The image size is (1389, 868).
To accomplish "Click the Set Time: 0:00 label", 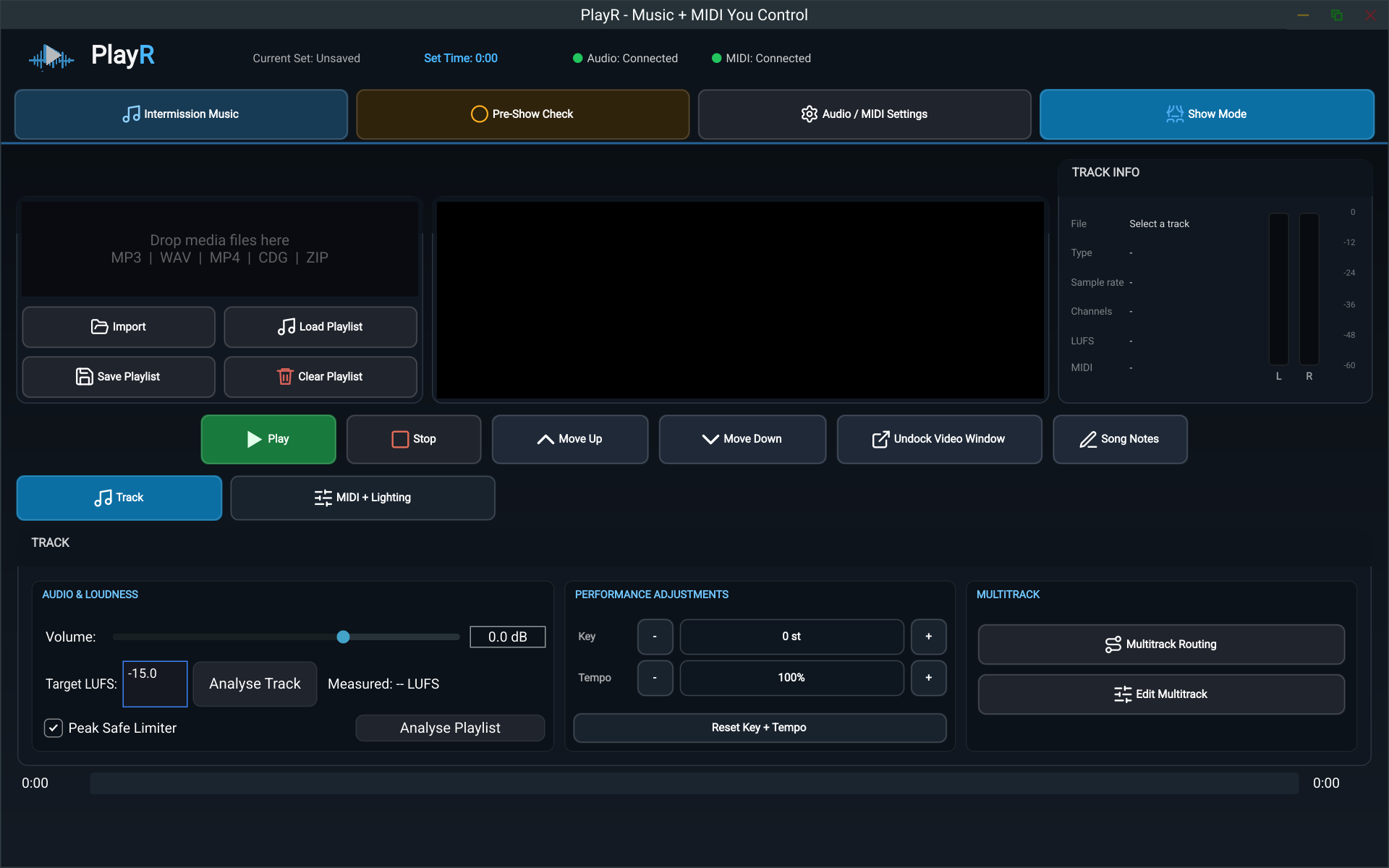I will (461, 59).
